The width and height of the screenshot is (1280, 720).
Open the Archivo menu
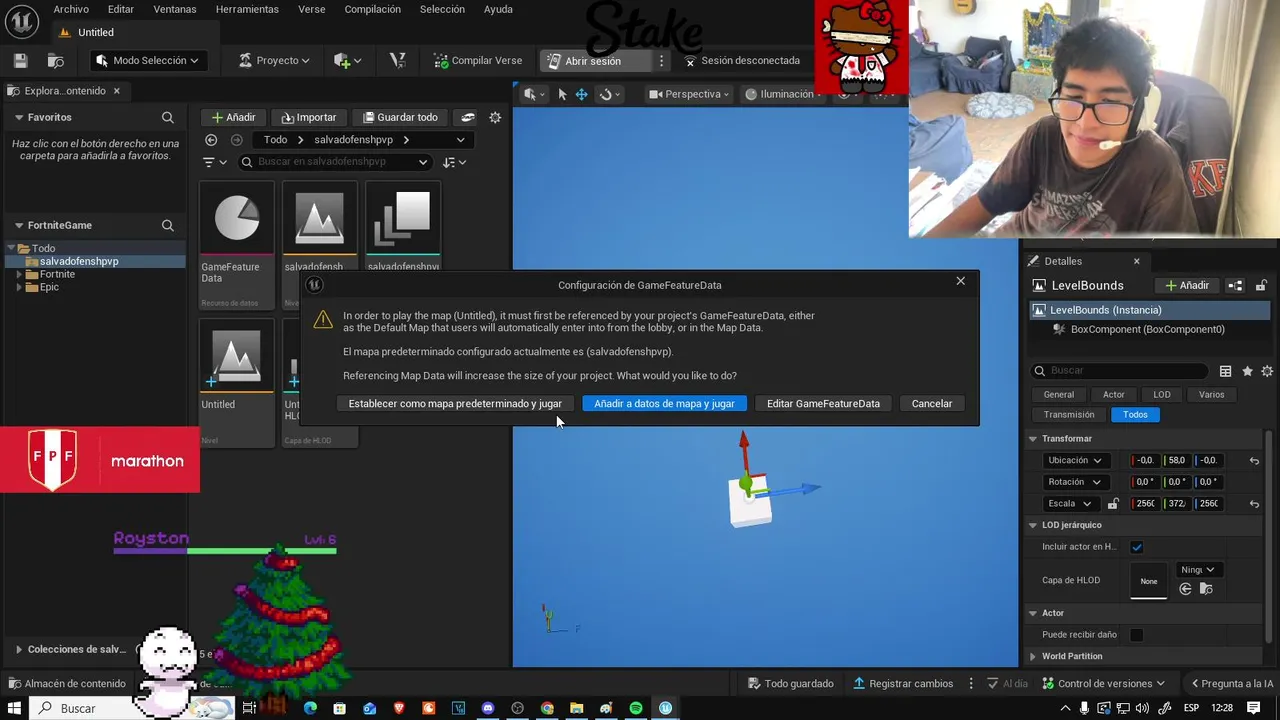click(71, 9)
